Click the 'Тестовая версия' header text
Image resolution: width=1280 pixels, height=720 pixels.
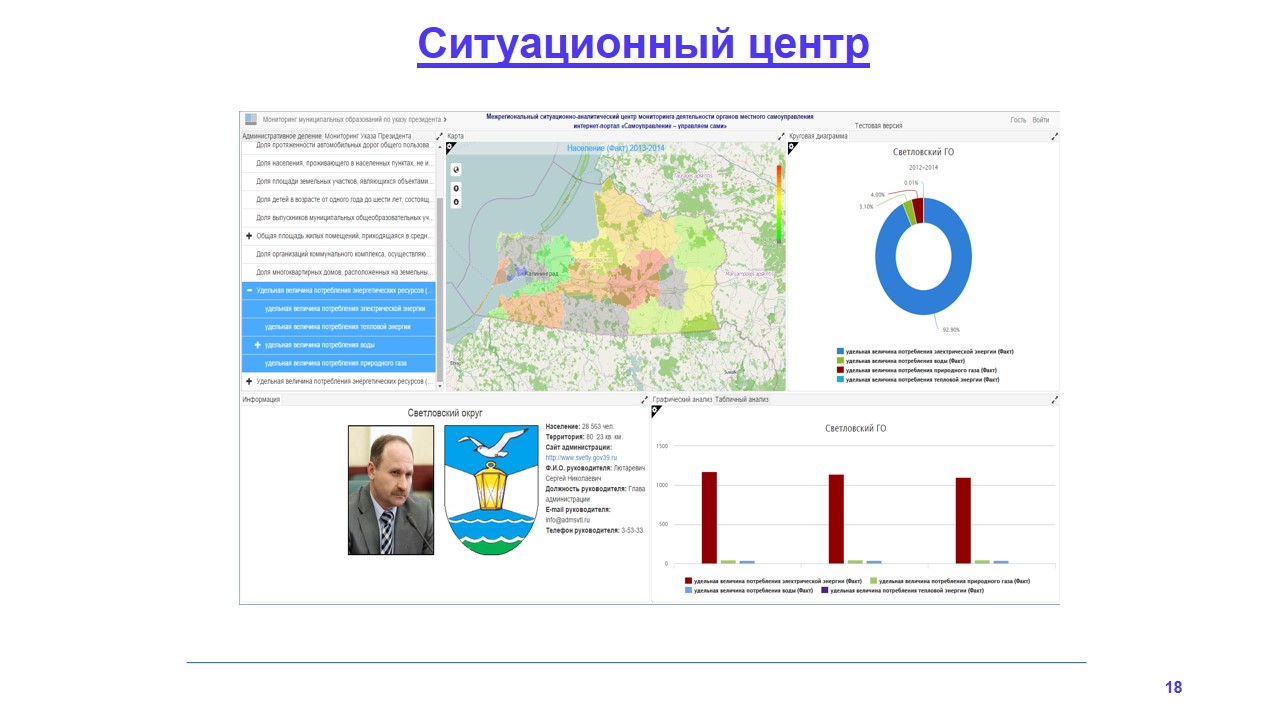click(878, 127)
